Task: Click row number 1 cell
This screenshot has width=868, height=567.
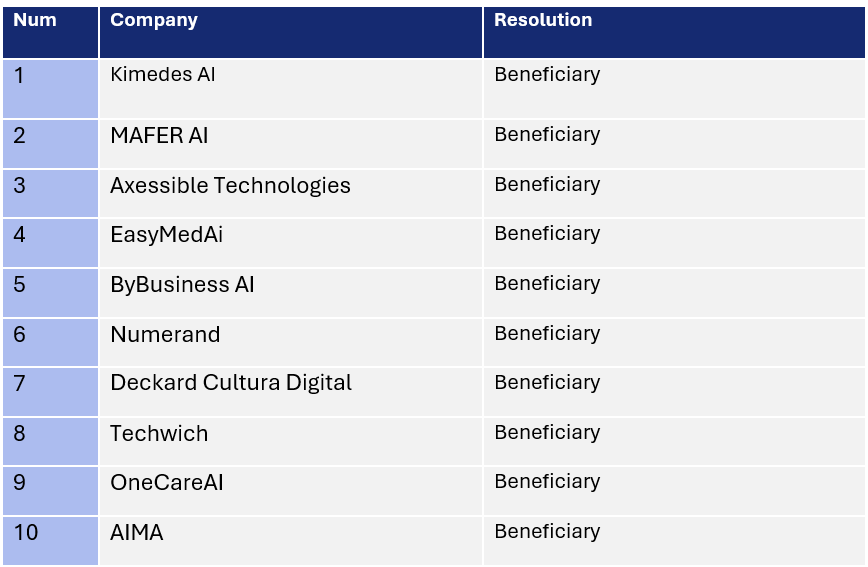Action: 20,75
